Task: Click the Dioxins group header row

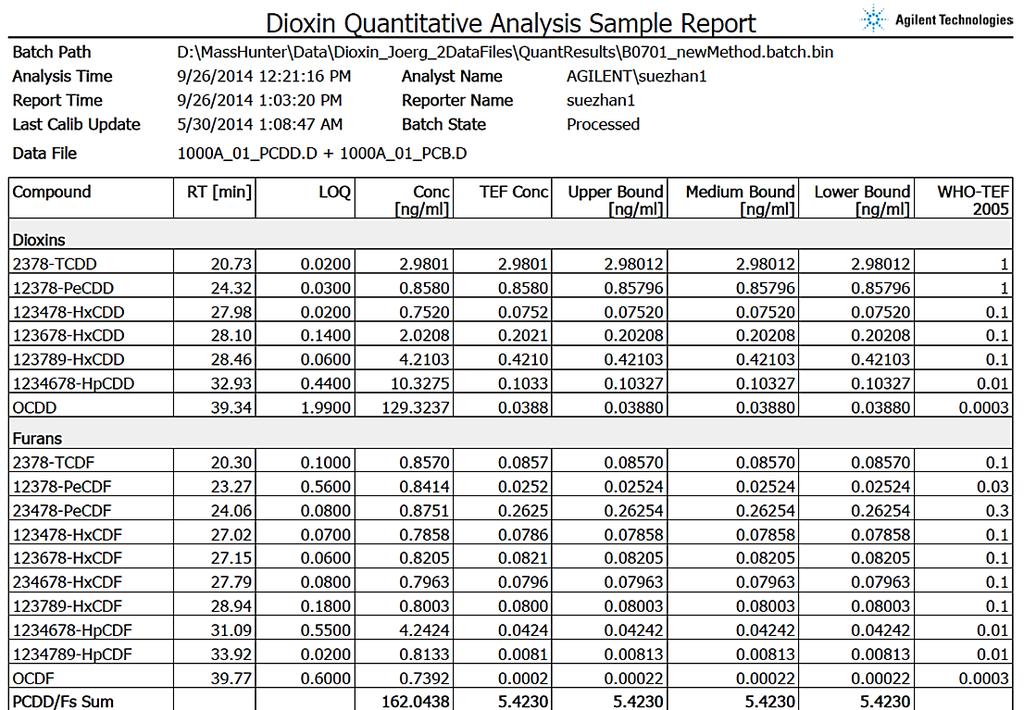Action: 511,234
